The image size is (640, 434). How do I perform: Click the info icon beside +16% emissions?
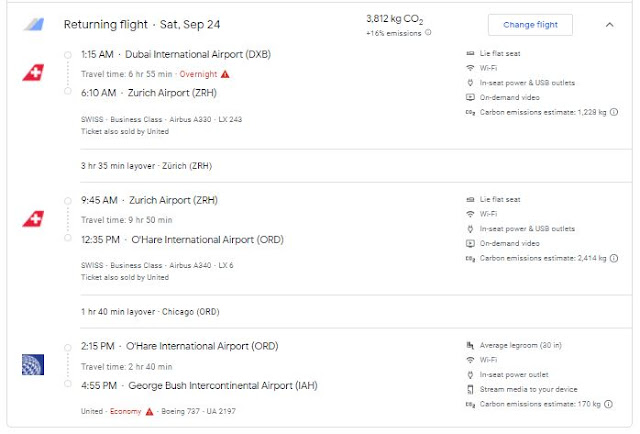click(x=428, y=32)
